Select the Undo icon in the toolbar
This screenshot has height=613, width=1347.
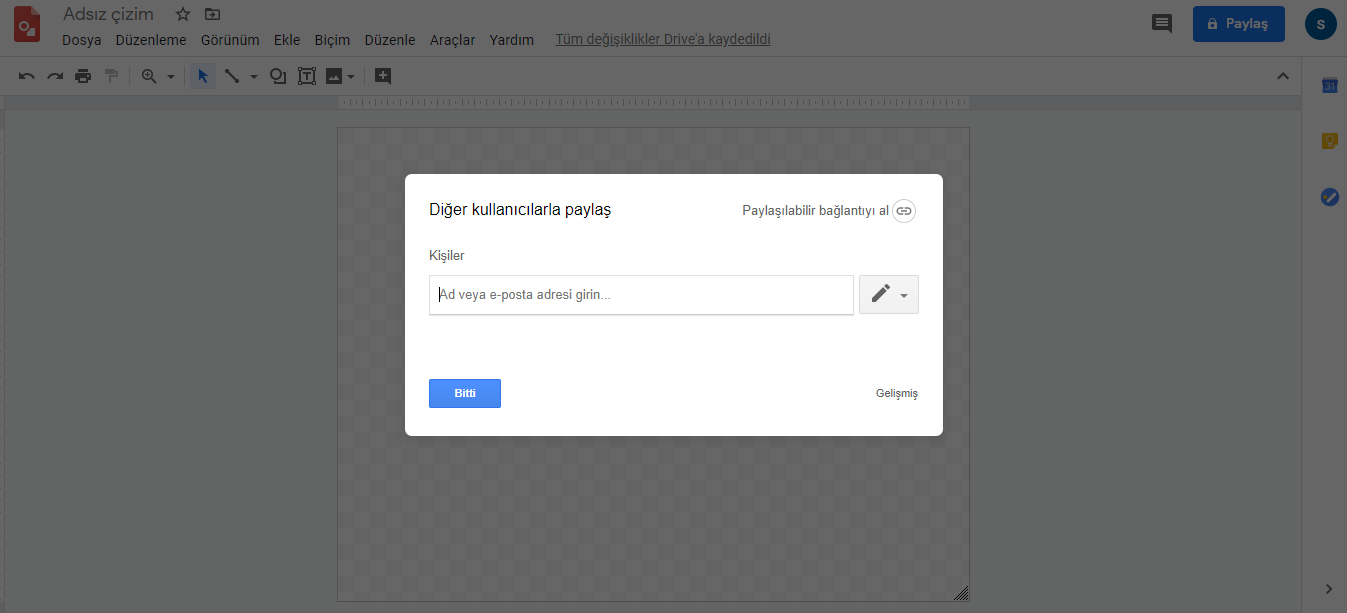click(26, 75)
